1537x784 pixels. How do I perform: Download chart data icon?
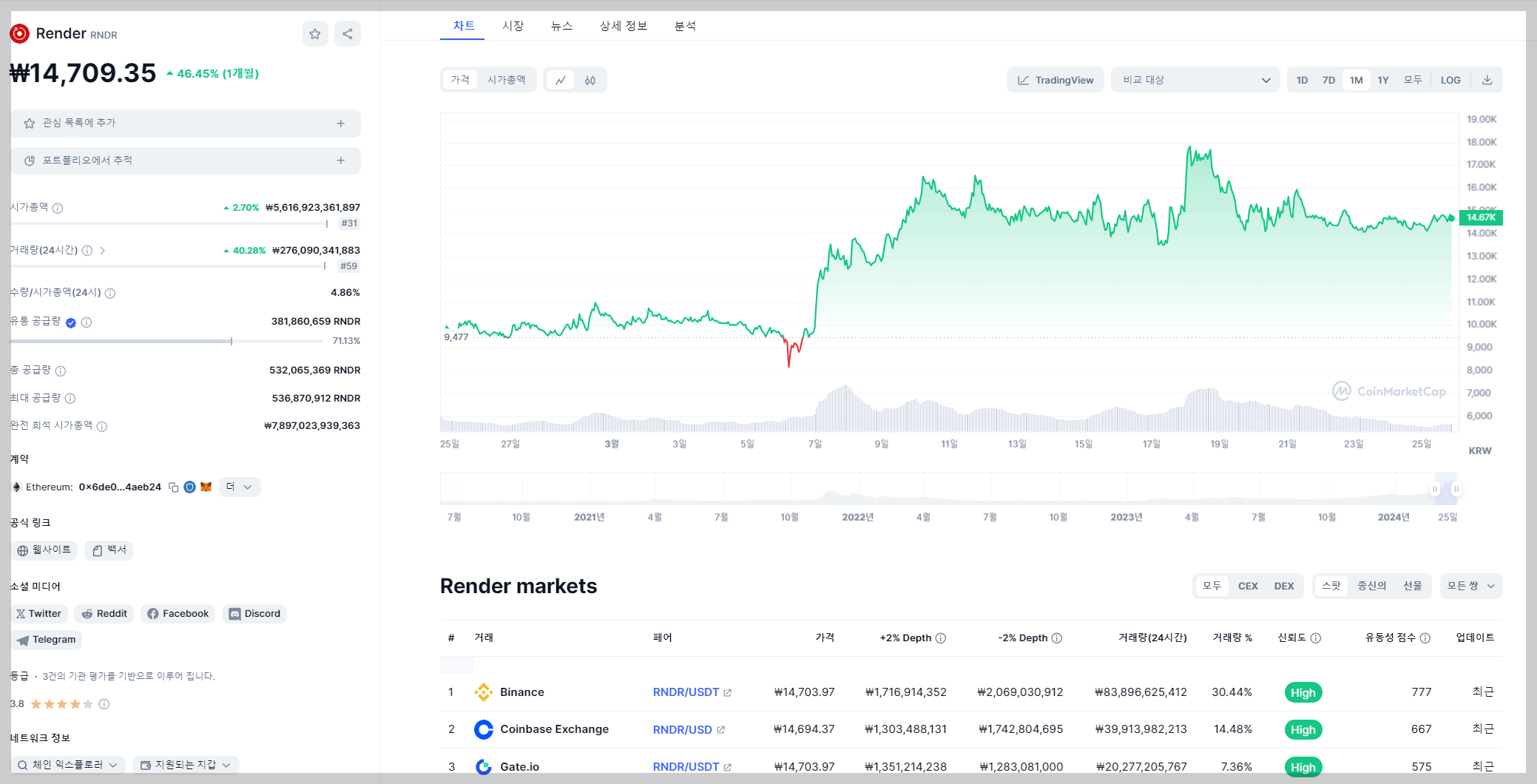(x=1487, y=80)
